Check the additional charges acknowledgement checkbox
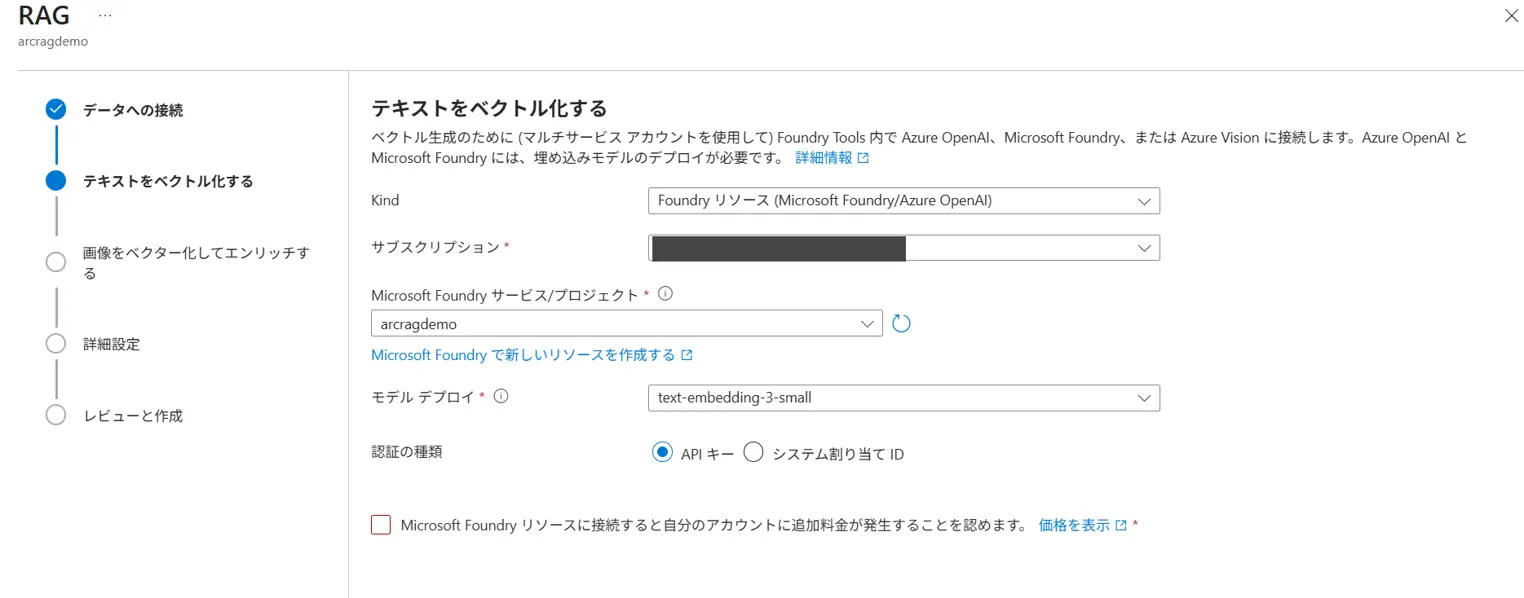Viewport: 1524px width, 598px height. [x=381, y=525]
